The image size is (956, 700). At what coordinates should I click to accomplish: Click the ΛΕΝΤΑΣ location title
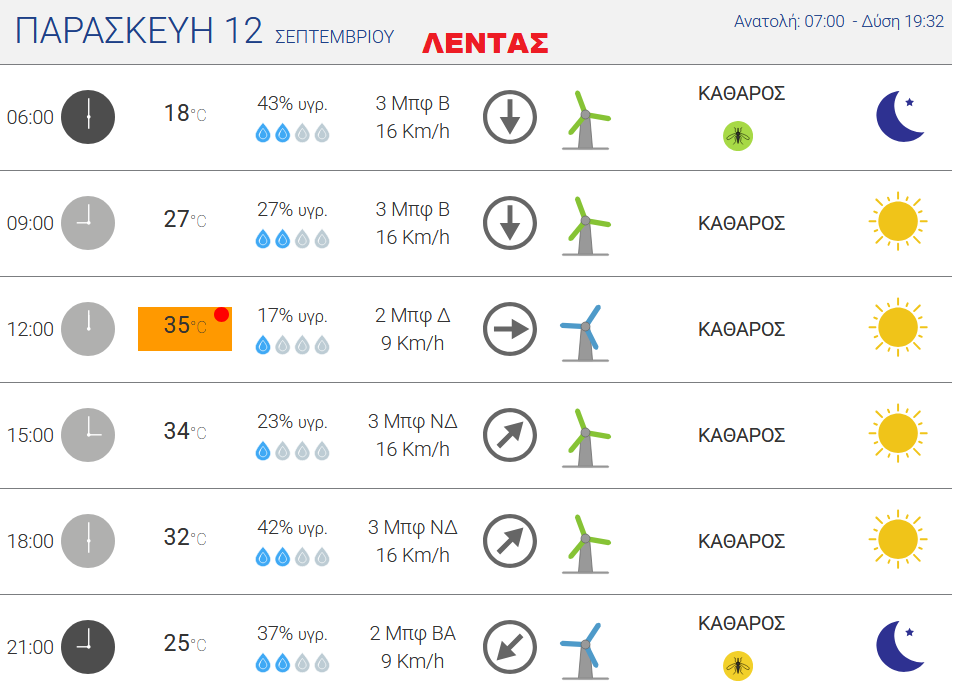[x=485, y=43]
